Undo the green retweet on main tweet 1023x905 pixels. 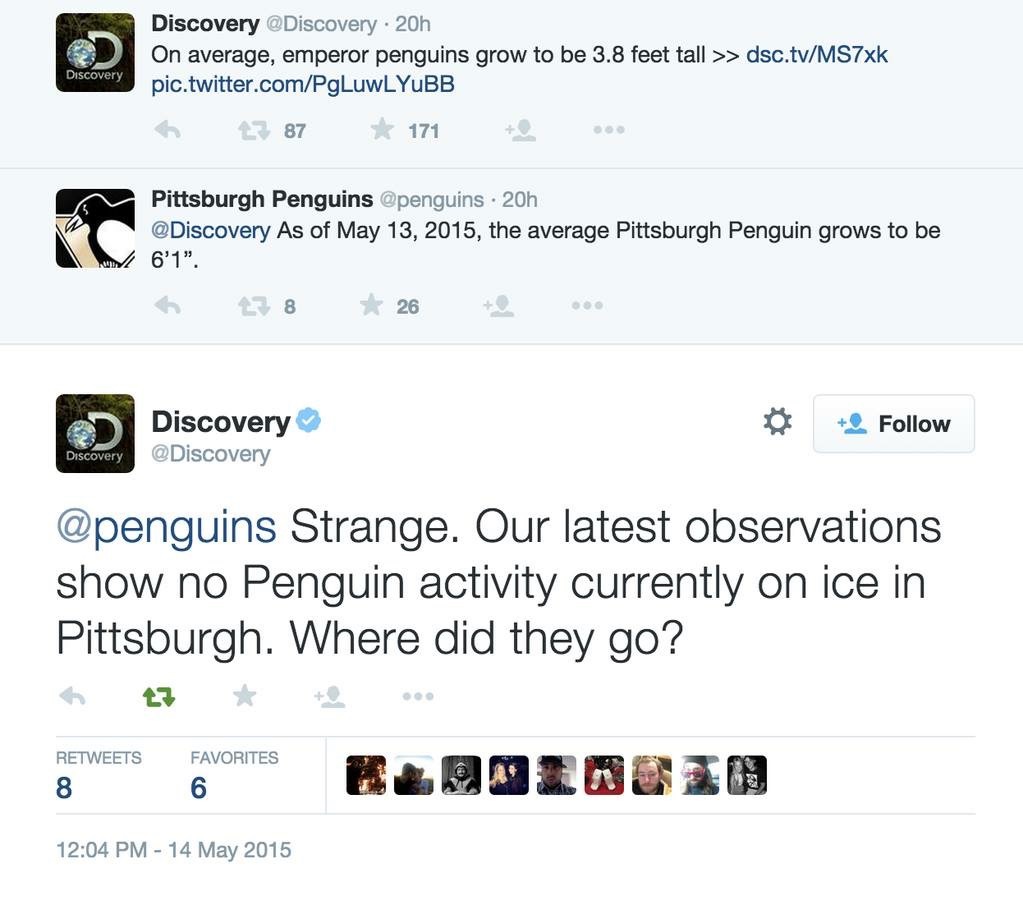coord(158,696)
